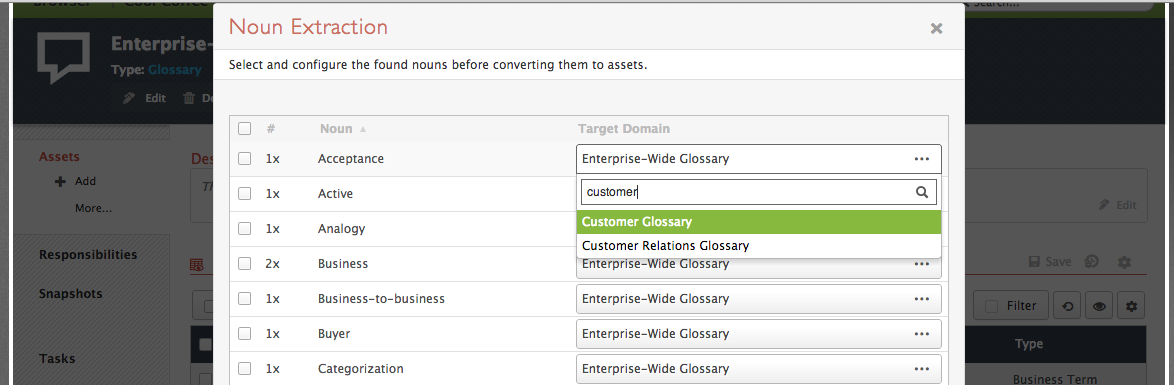
Task: Click the Glossary type link
Action: click(175, 70)
